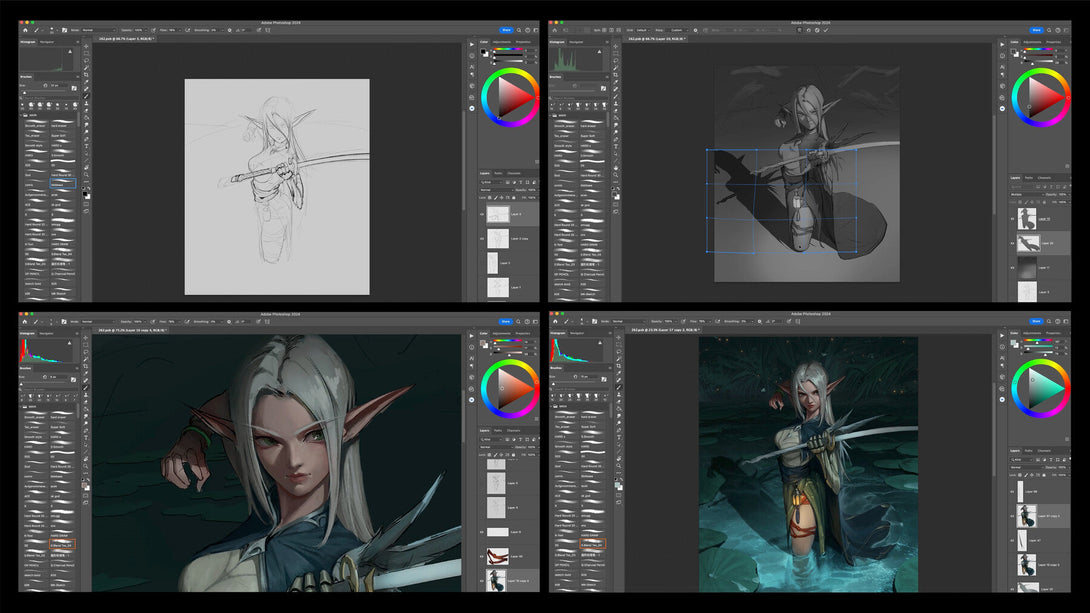Open brush Mode dropdown in top-left window
Image resolution: width=1090 pixels, height=613 pixels.
coord(98,30)
